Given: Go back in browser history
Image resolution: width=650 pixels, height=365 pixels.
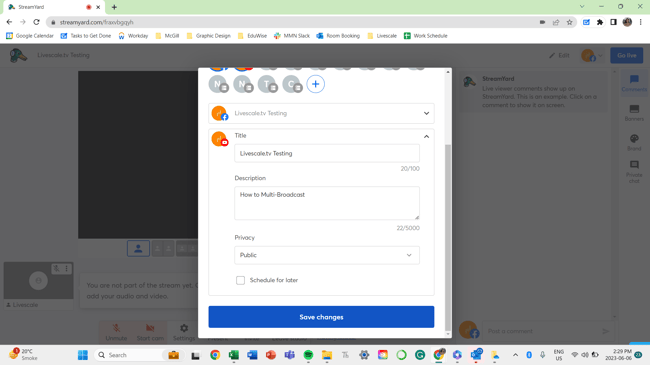Looking at the screenshot, I should (x=9, y=22).
